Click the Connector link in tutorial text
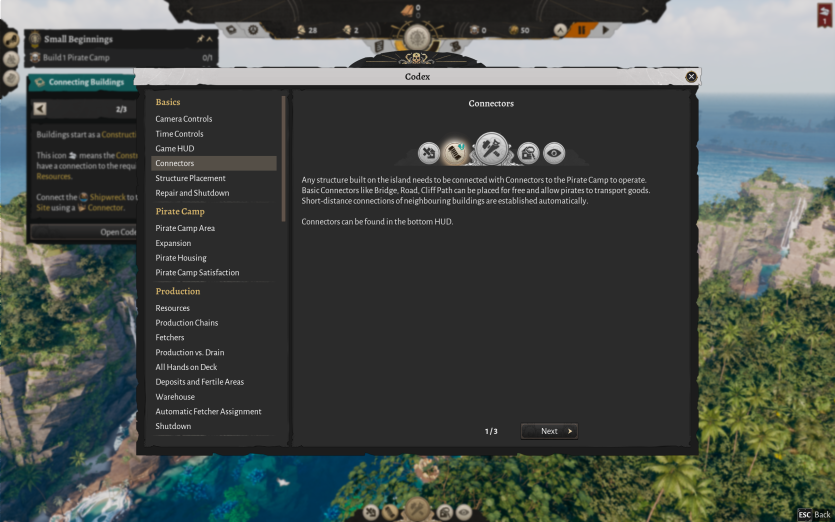The image size is (835, 522). pos(105,208)
